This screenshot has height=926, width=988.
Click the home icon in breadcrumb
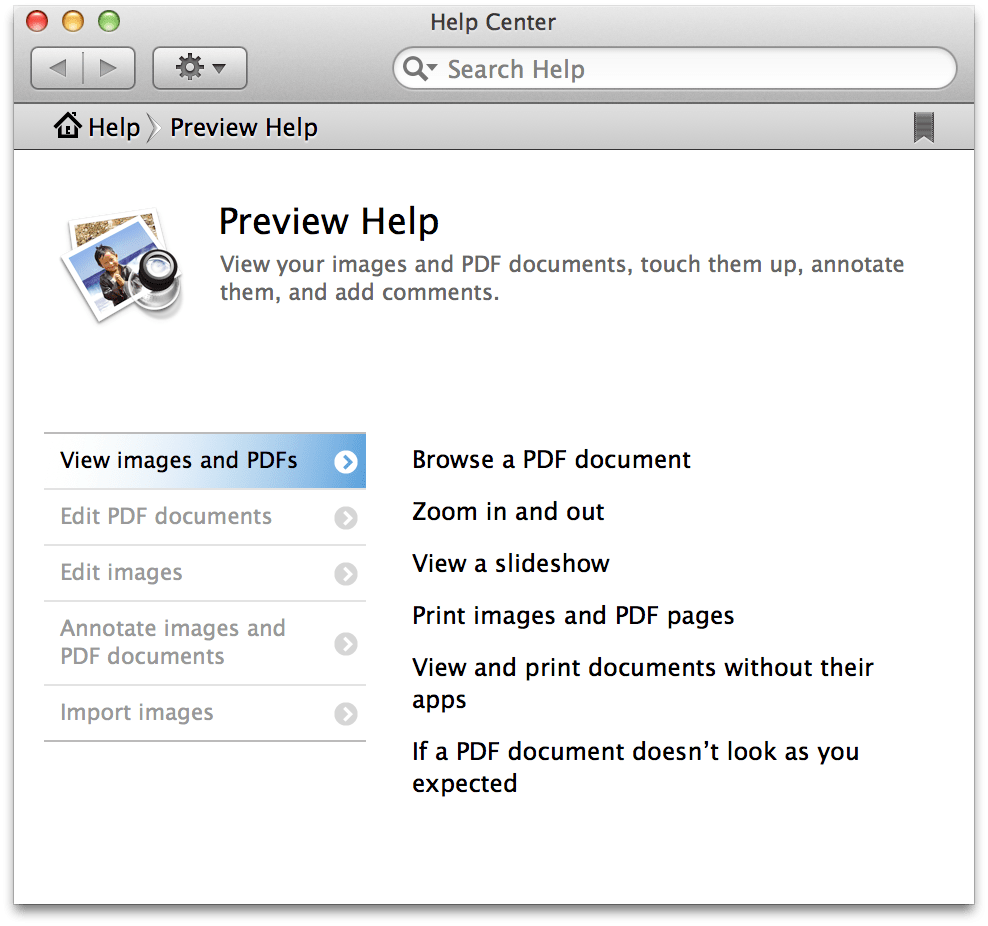pos(67,125)
